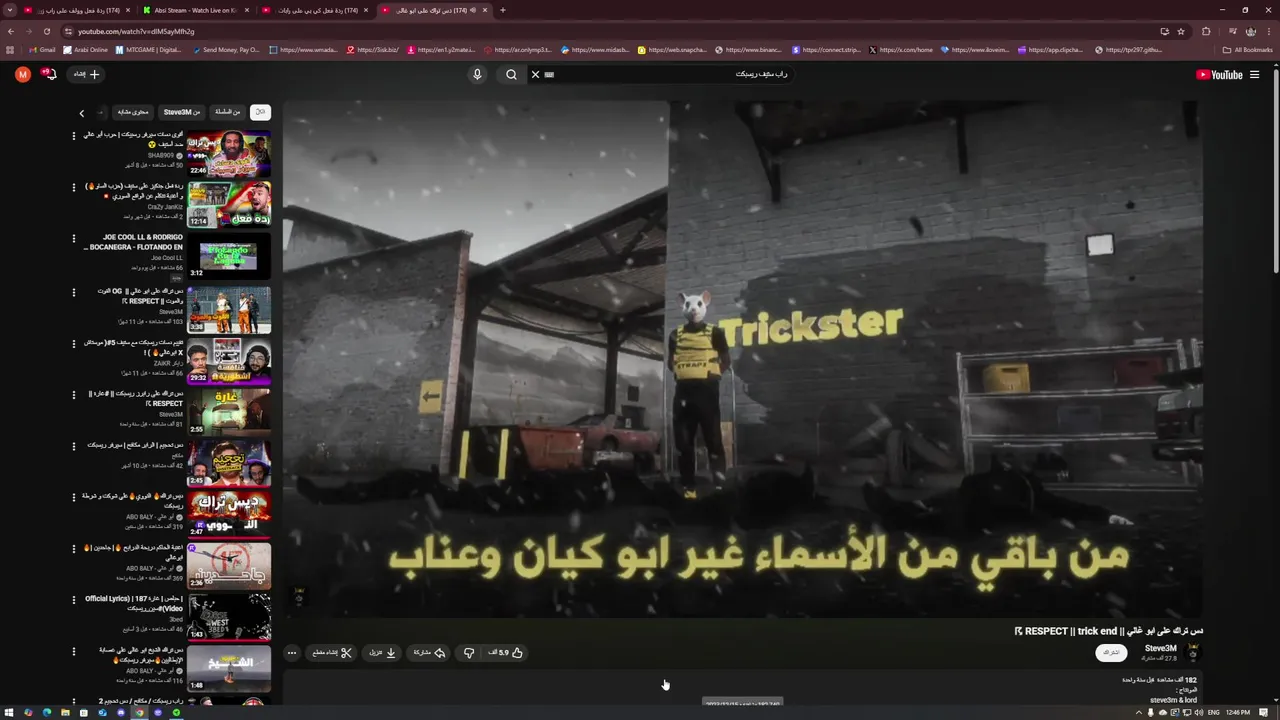This screenshot has height=720, width=1280.
Task: Clear the search query with the X
Action: [x=535, y=74]
